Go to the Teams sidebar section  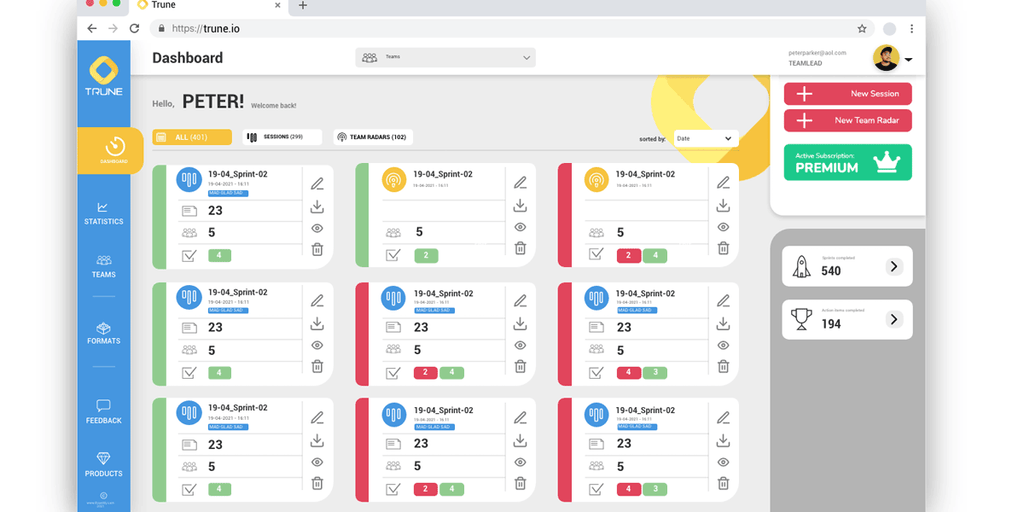[103, 266]
